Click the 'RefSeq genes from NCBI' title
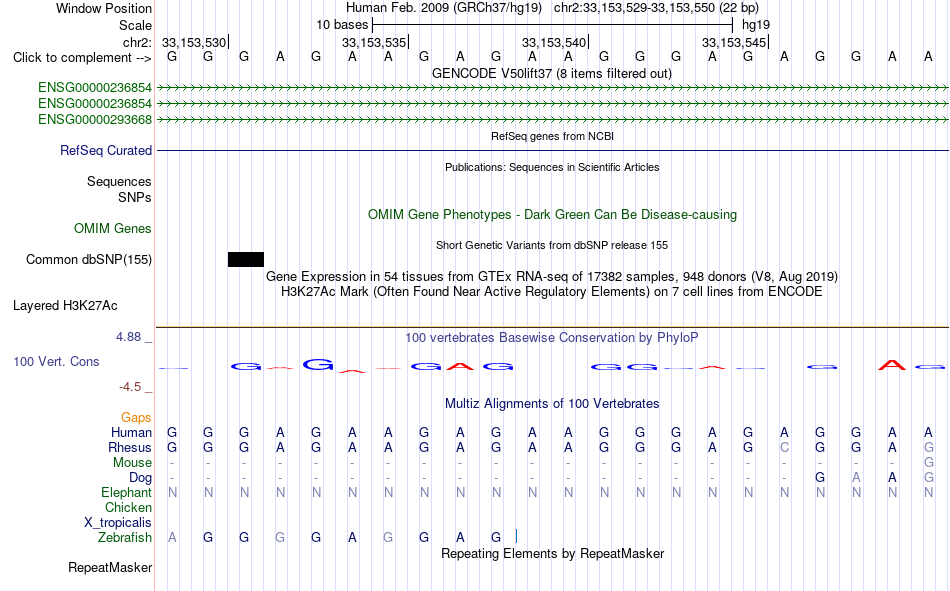Screen dimensions: 950x591 pos(552,136)
